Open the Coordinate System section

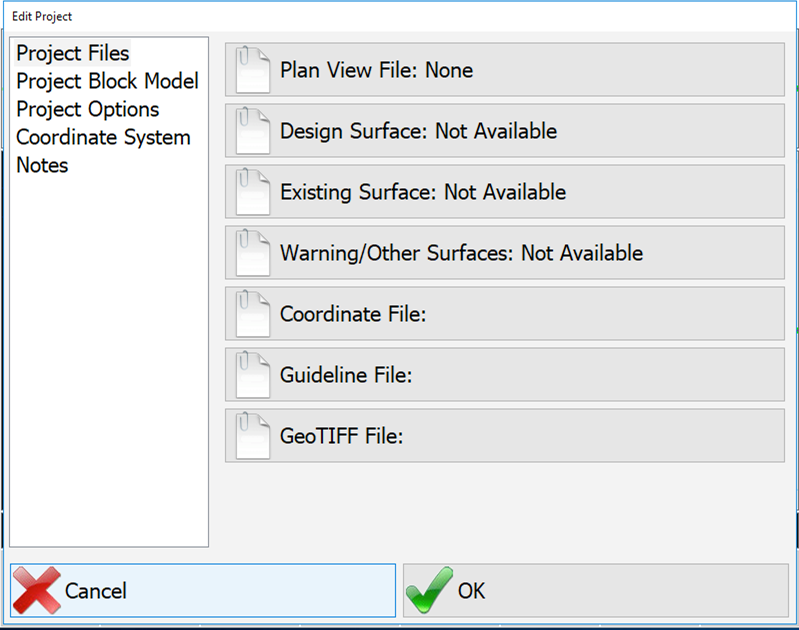pyautogui.click(x=103, y=137)
